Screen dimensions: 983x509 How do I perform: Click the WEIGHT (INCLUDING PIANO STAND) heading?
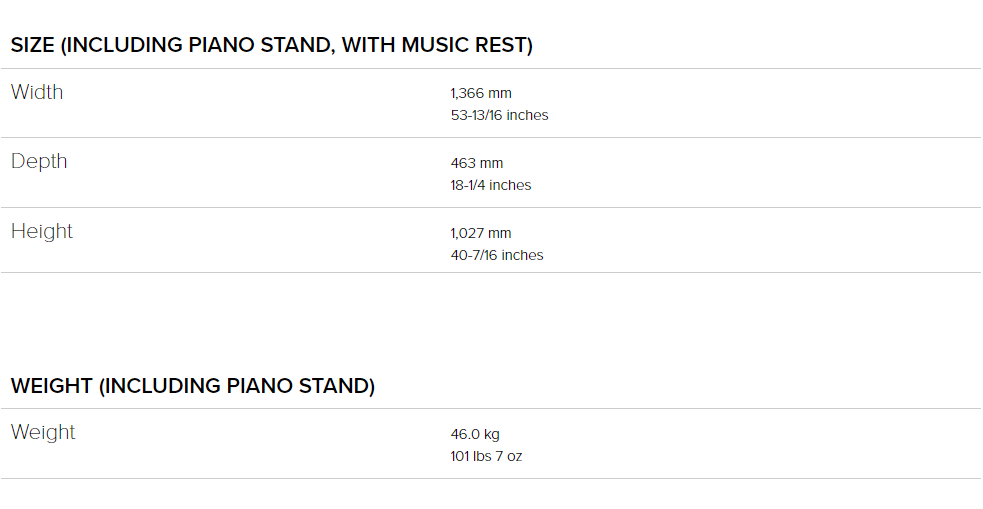click(x=192, y=386)
